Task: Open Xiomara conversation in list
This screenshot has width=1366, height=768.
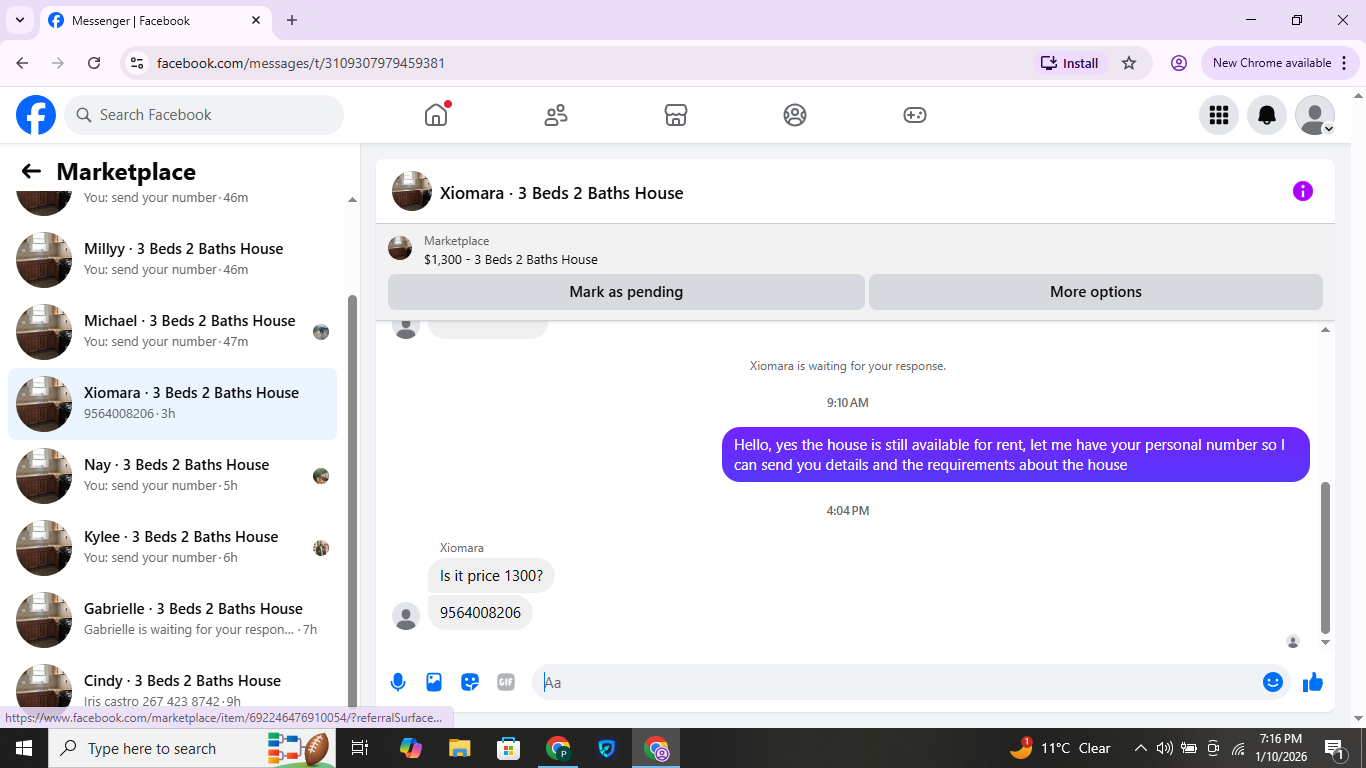Action: [x=172, y=403]
